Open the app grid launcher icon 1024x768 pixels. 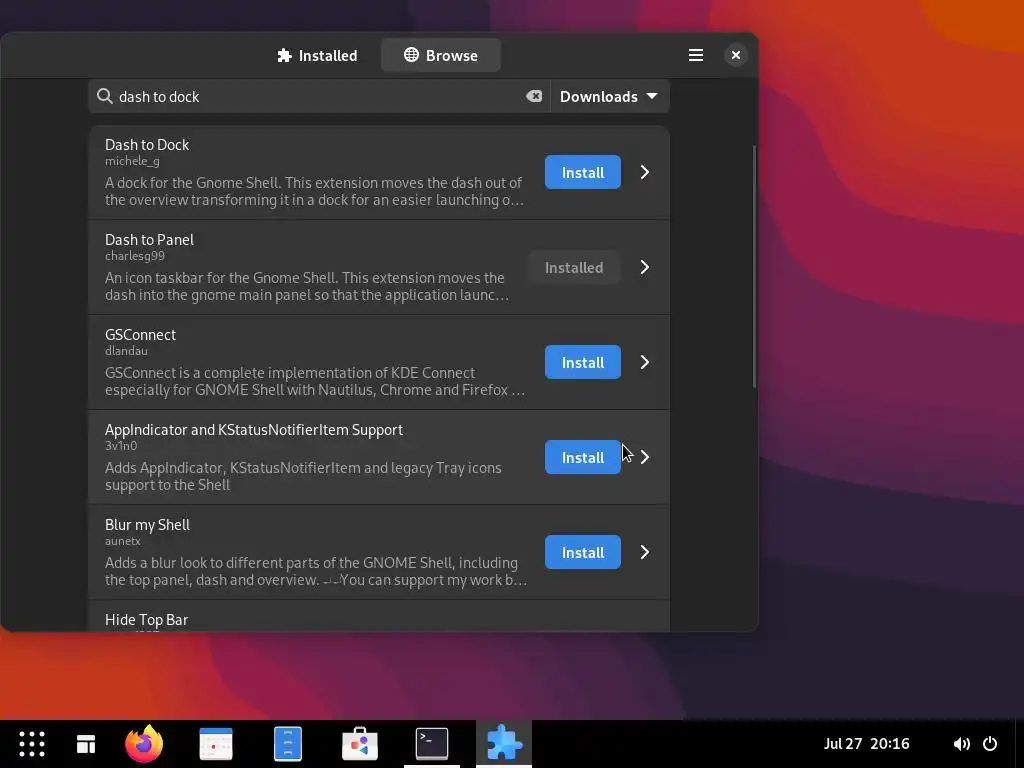pos(32,744)
